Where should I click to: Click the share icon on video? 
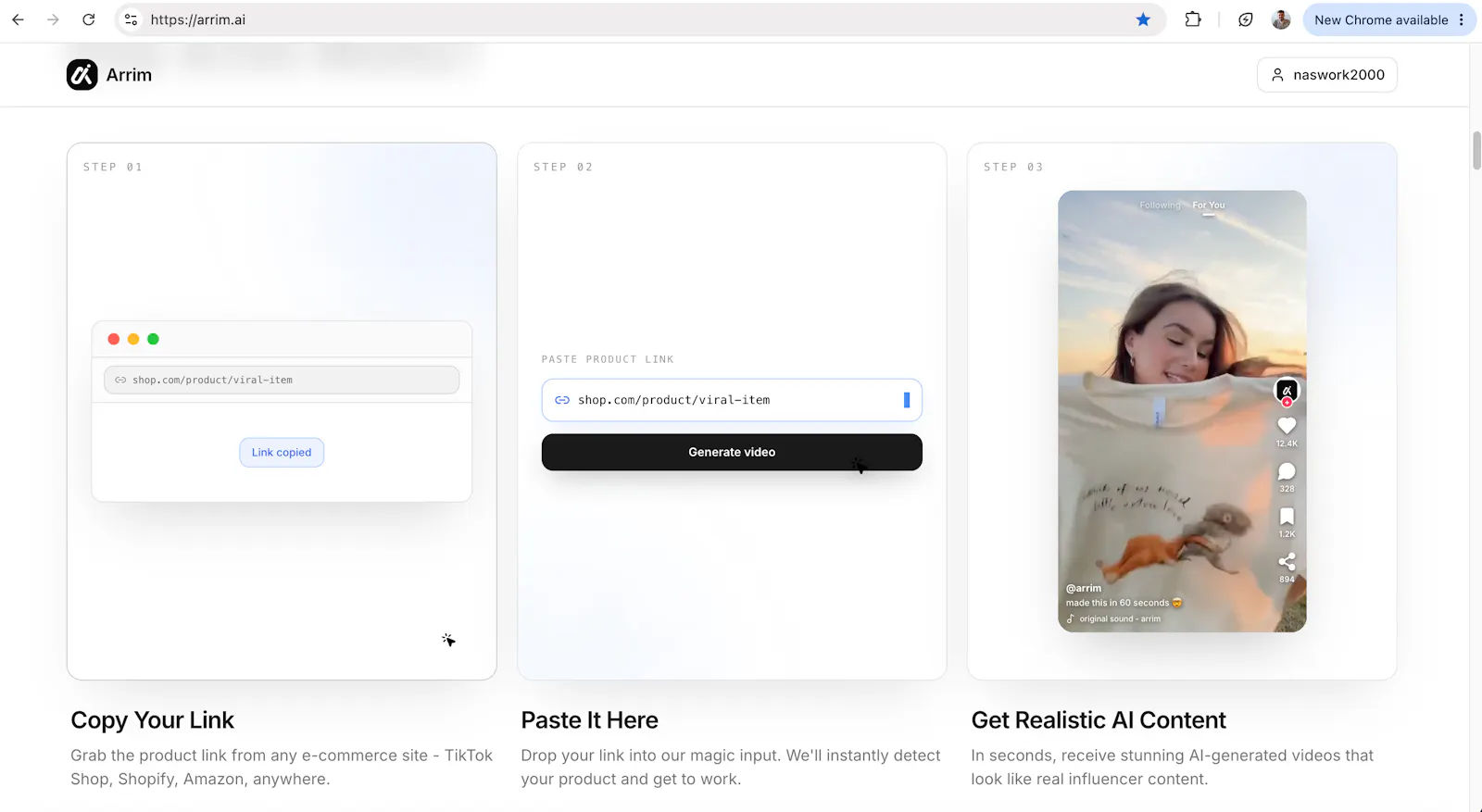[1287, 562]
